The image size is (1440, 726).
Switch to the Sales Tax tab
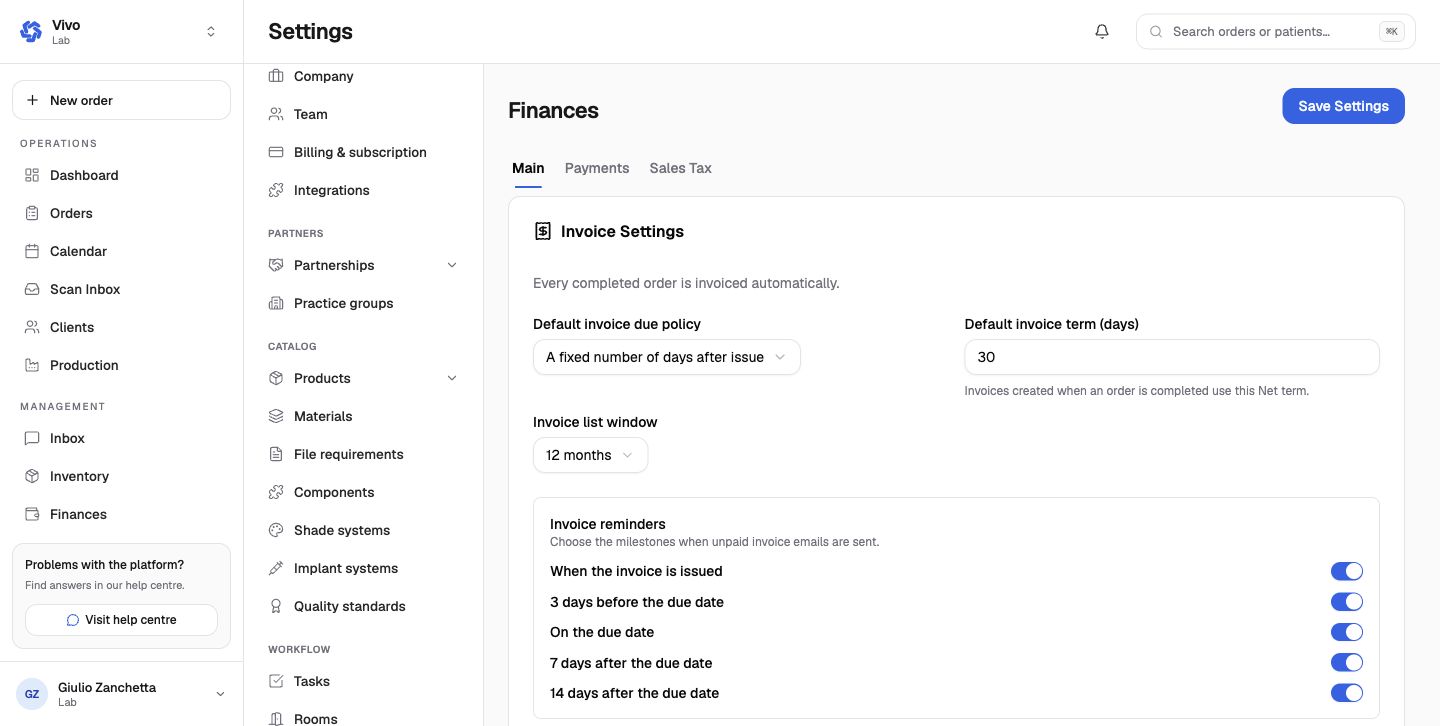[680, 168]
